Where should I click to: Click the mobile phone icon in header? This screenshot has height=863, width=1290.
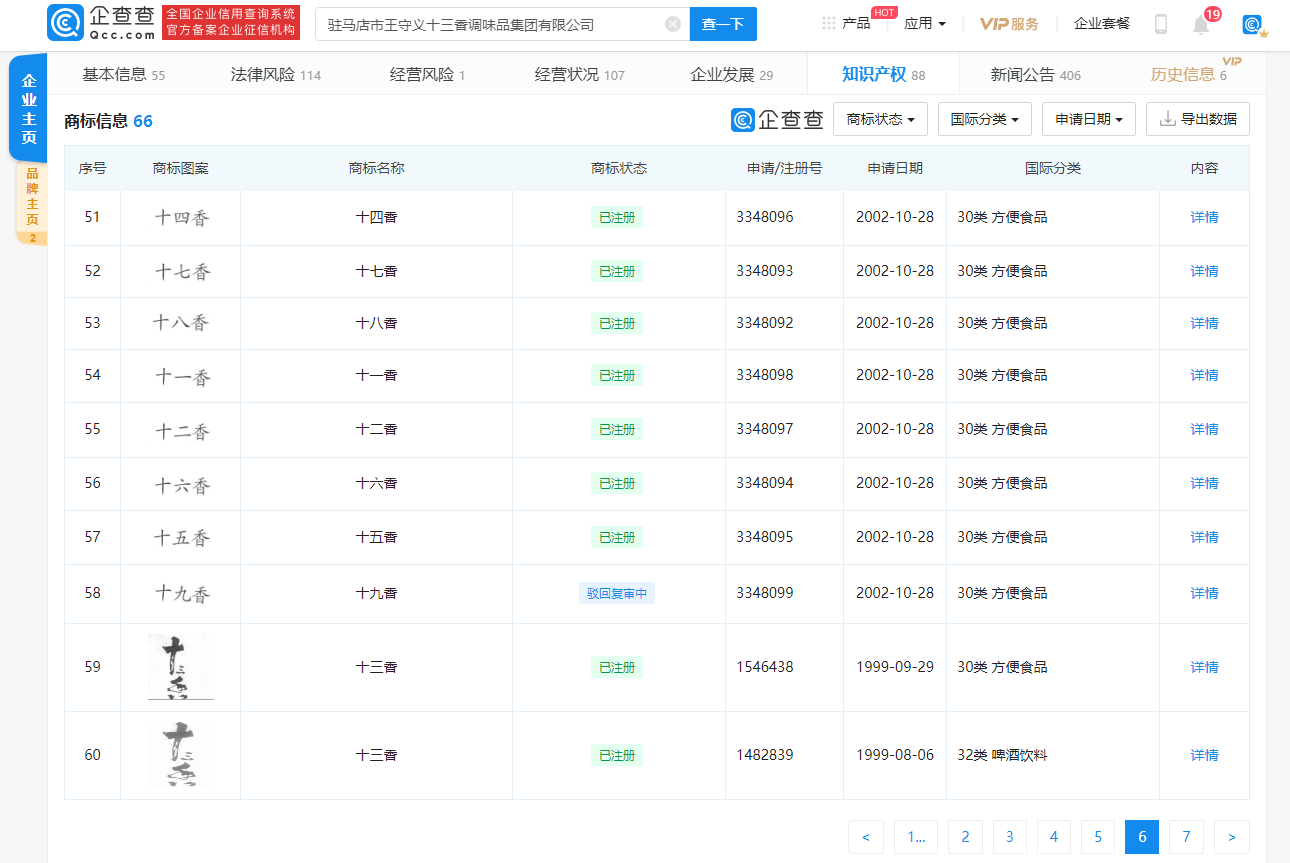1161,24
